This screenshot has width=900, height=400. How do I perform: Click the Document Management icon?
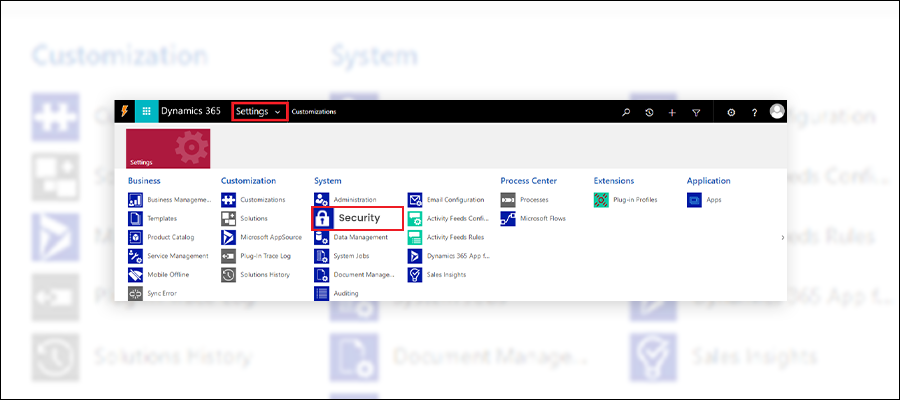[x=321, y=275]
